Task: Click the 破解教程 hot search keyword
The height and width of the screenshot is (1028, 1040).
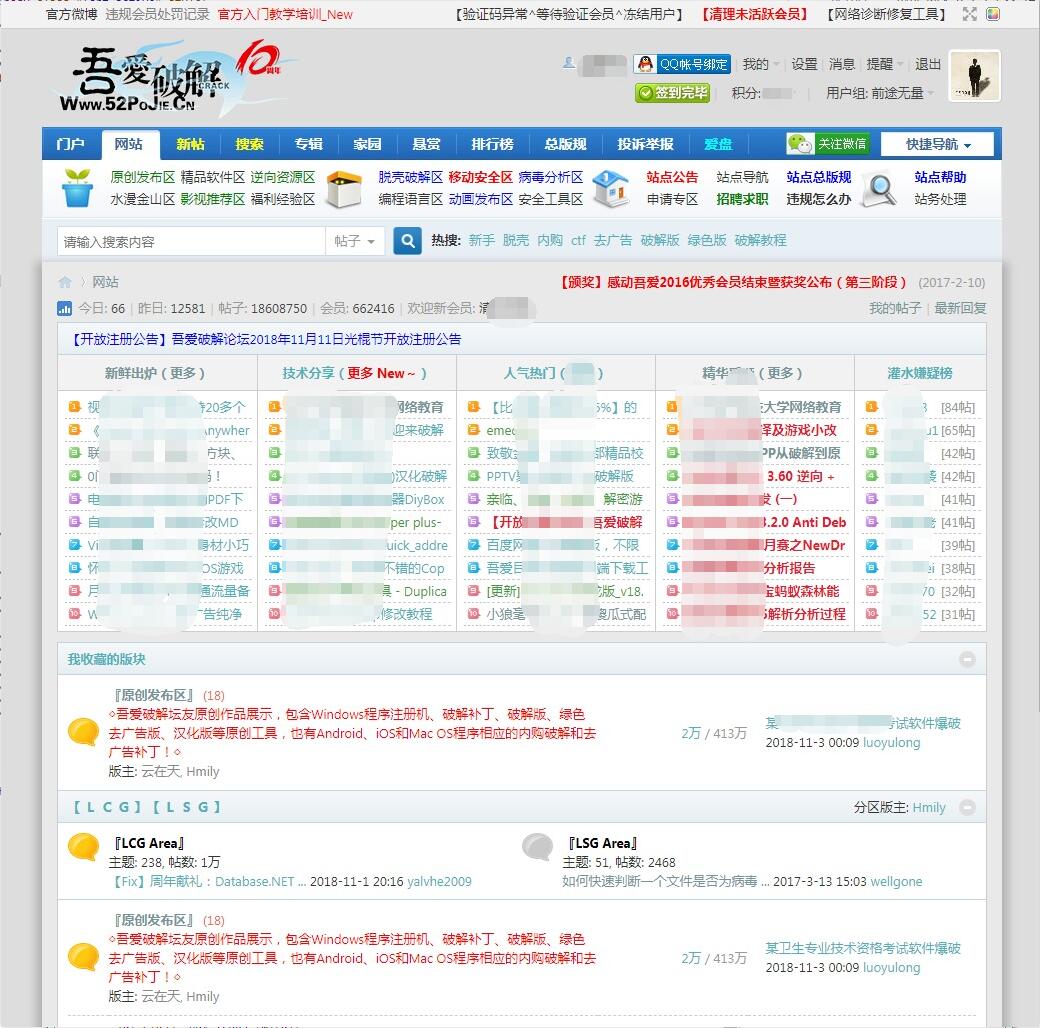Action: (760, 240)
